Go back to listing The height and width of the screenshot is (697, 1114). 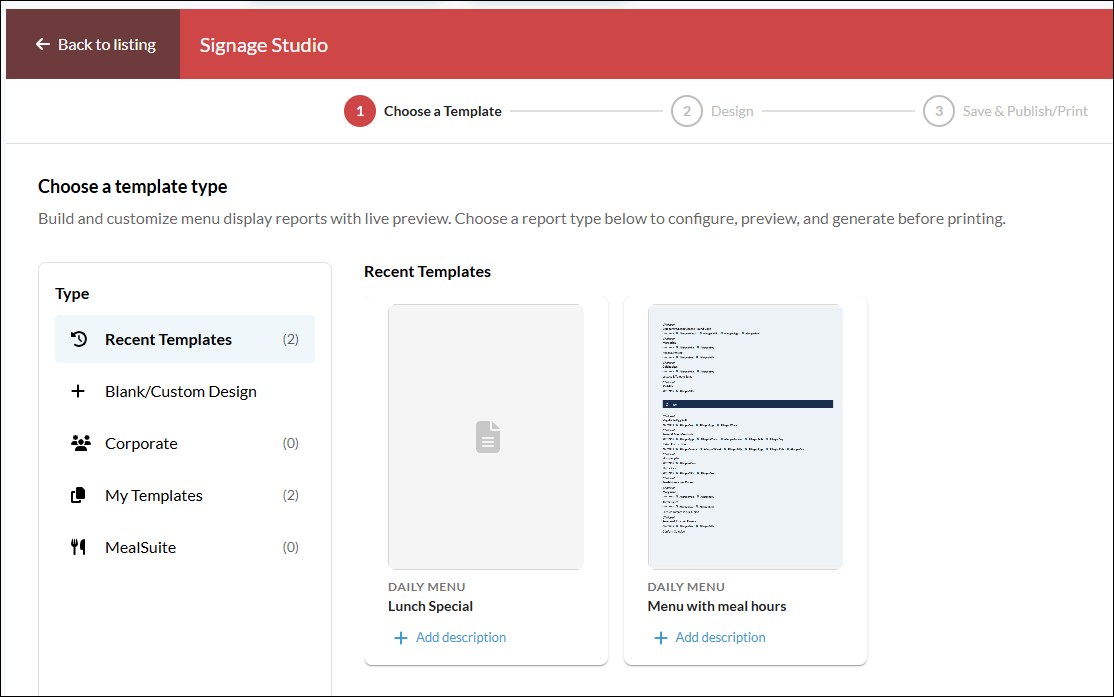coord(93,44)
